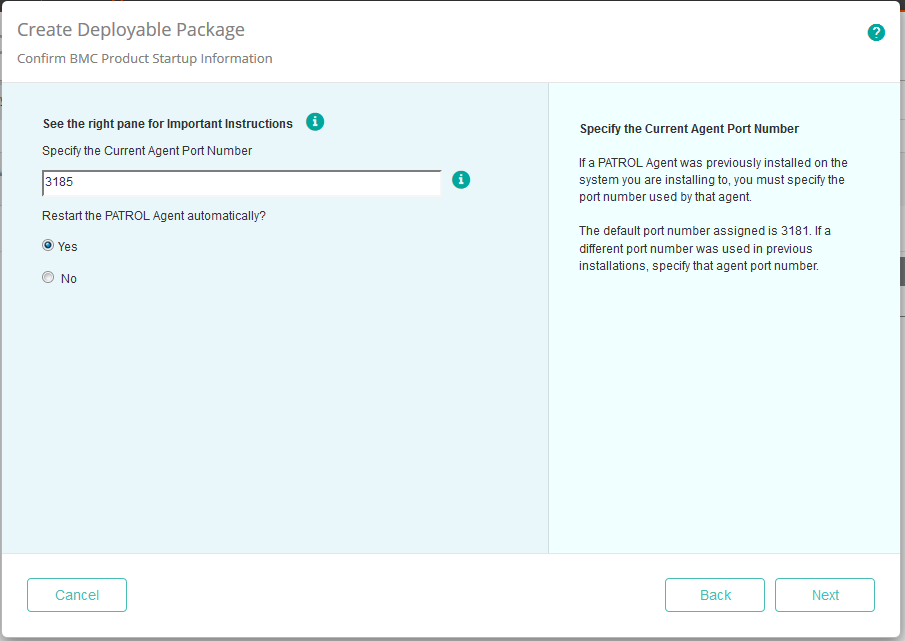Cancel creating the deployable package

(76, 594)
